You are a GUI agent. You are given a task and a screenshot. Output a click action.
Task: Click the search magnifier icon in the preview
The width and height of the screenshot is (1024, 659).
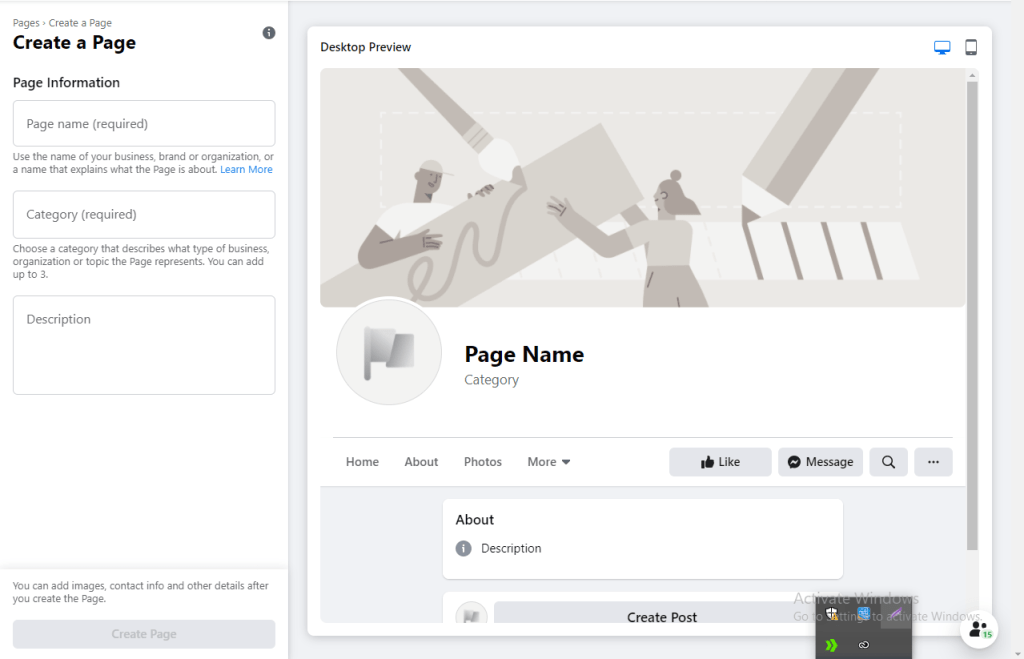click(888, 461)
